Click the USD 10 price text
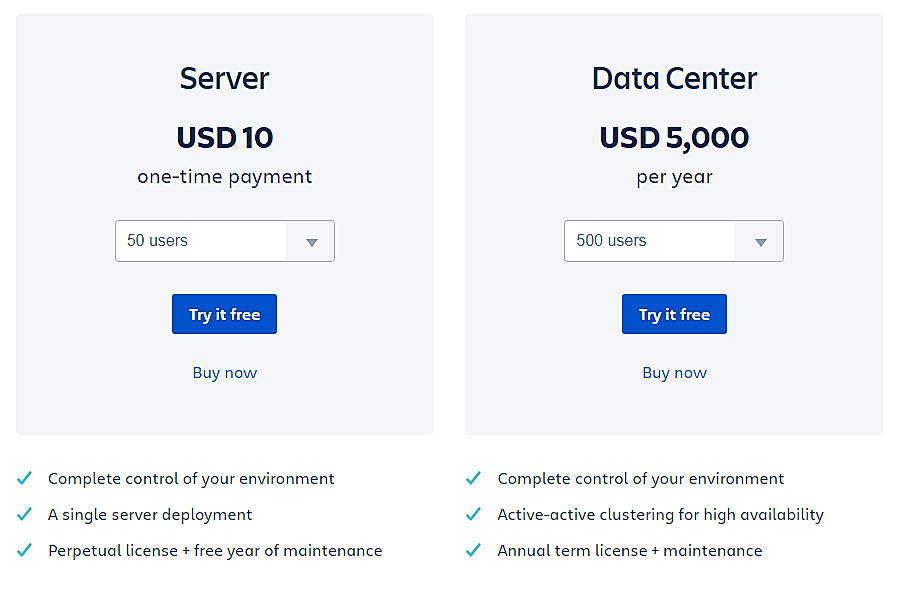This screenshot has width=909, height=597. tap(224, 137)
